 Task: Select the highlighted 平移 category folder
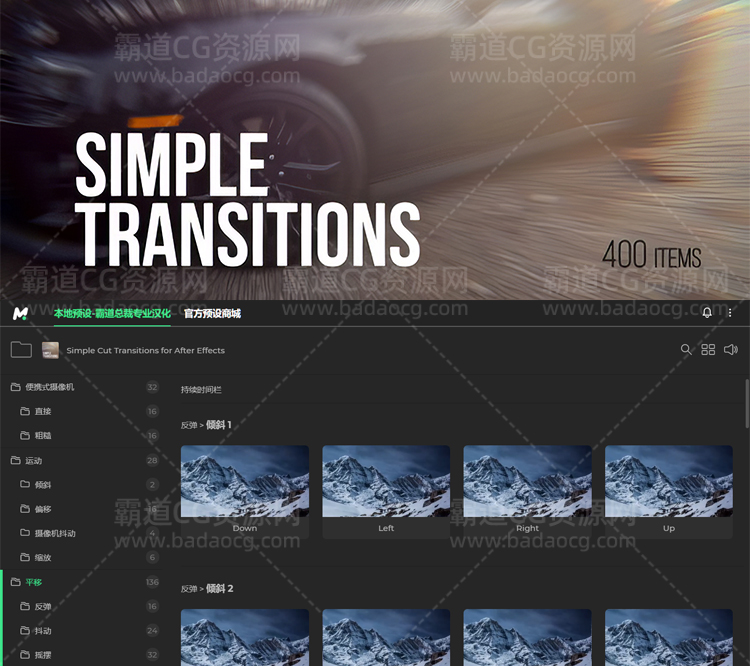33,582
